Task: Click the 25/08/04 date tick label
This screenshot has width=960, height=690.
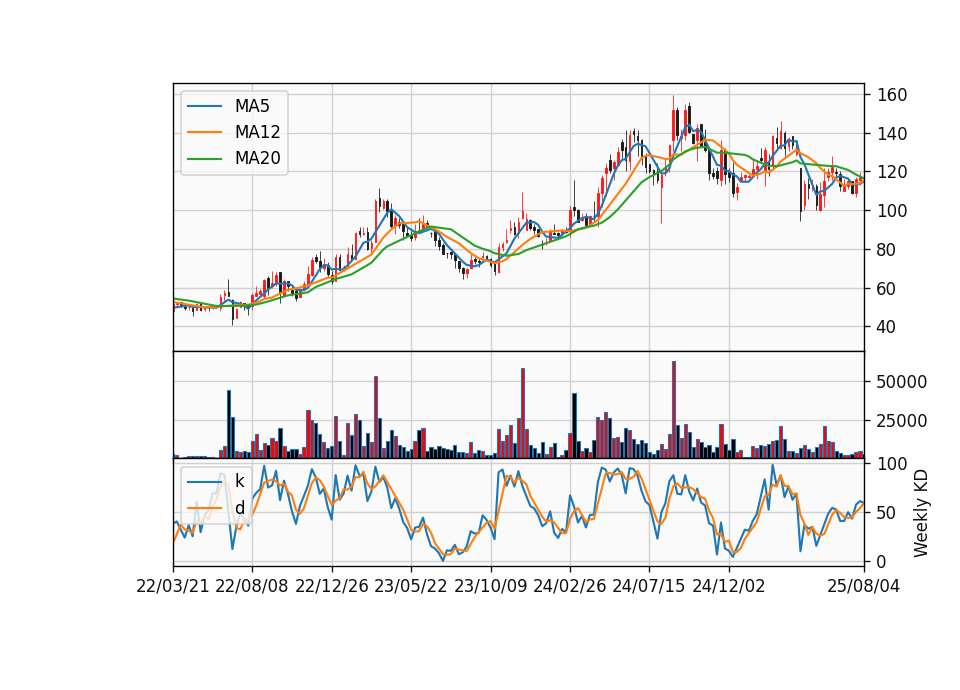Action: click(864, 586)
